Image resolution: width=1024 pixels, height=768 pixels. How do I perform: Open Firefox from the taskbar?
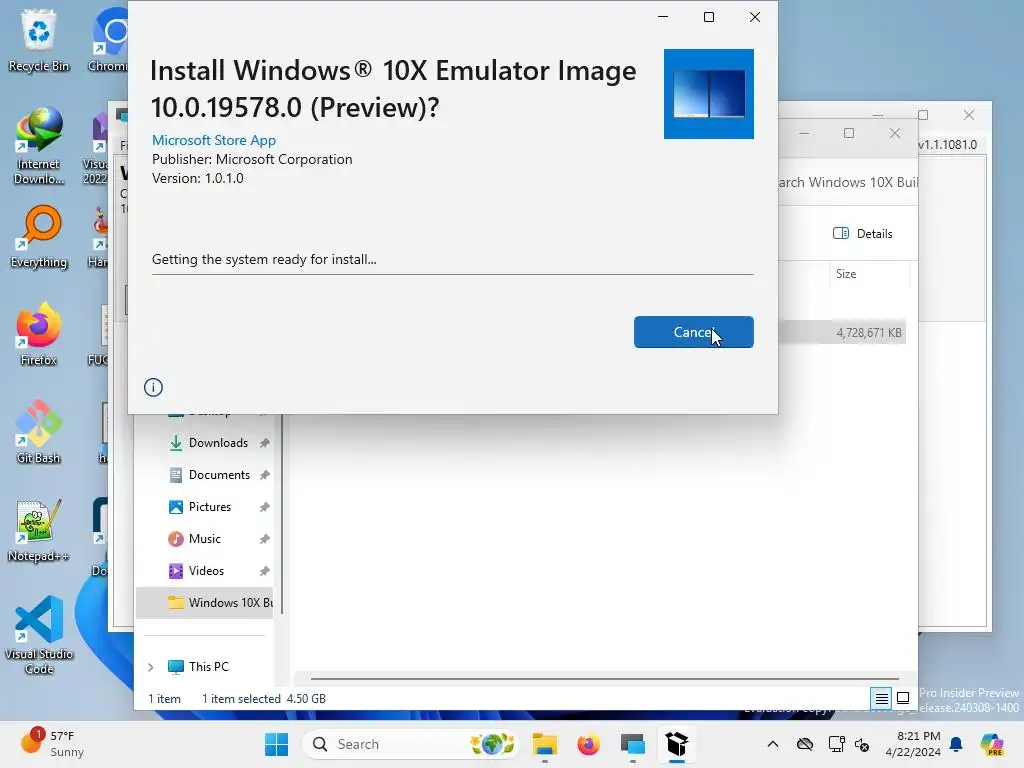[588, 744]
